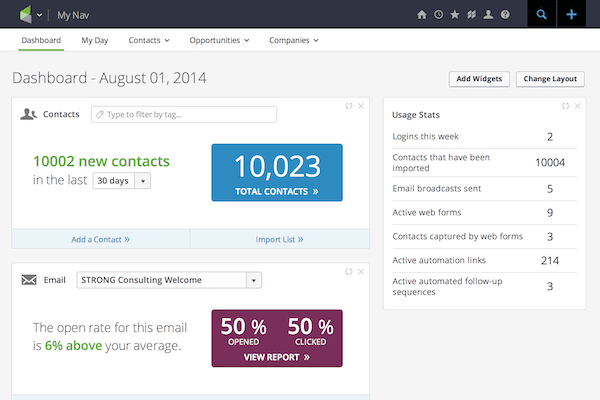
Task: Click the home icon in the top bar
Action: click(422, 15)
